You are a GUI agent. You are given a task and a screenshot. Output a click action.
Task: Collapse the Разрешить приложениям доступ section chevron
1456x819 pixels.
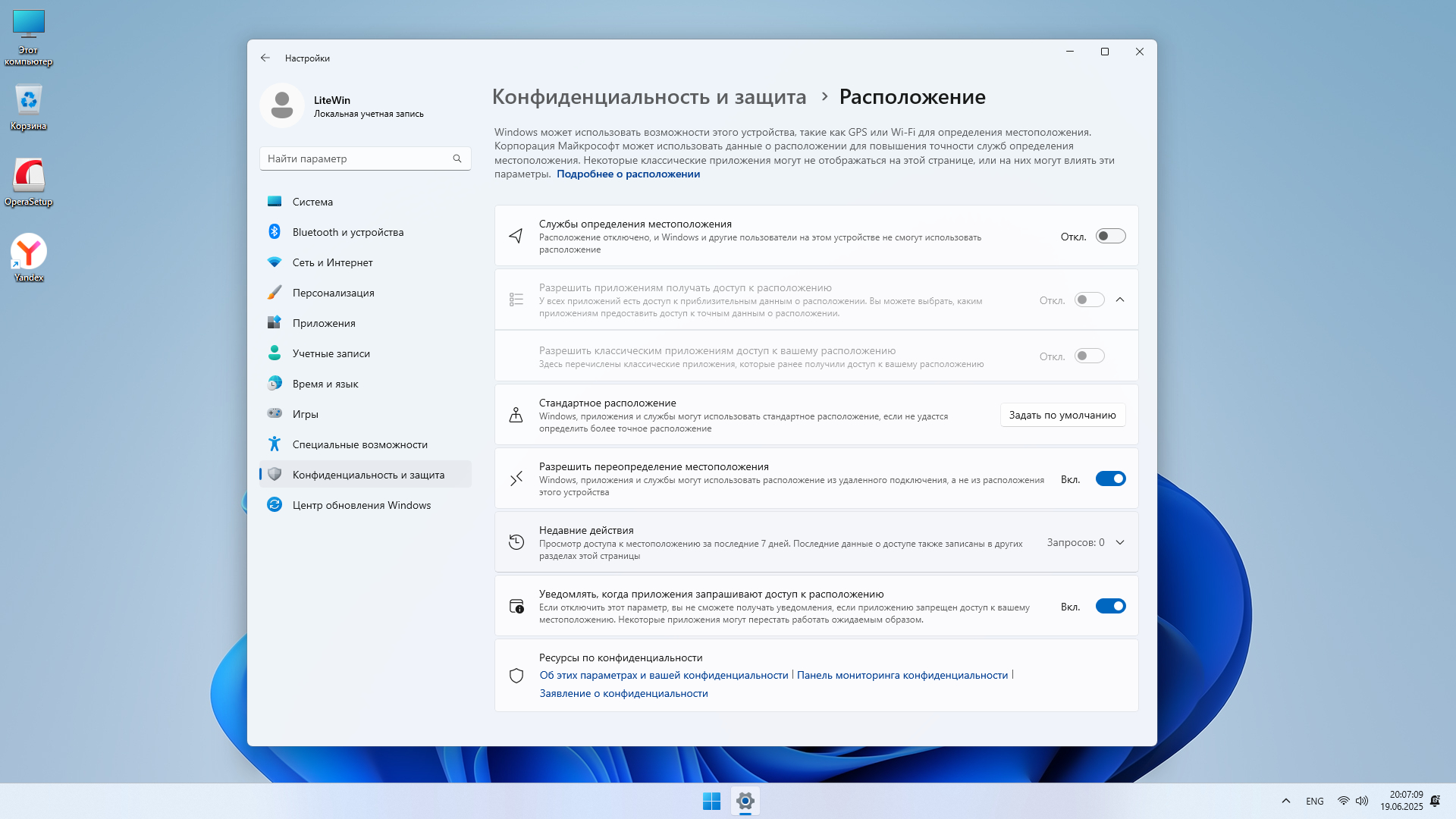pos(1120,300)
